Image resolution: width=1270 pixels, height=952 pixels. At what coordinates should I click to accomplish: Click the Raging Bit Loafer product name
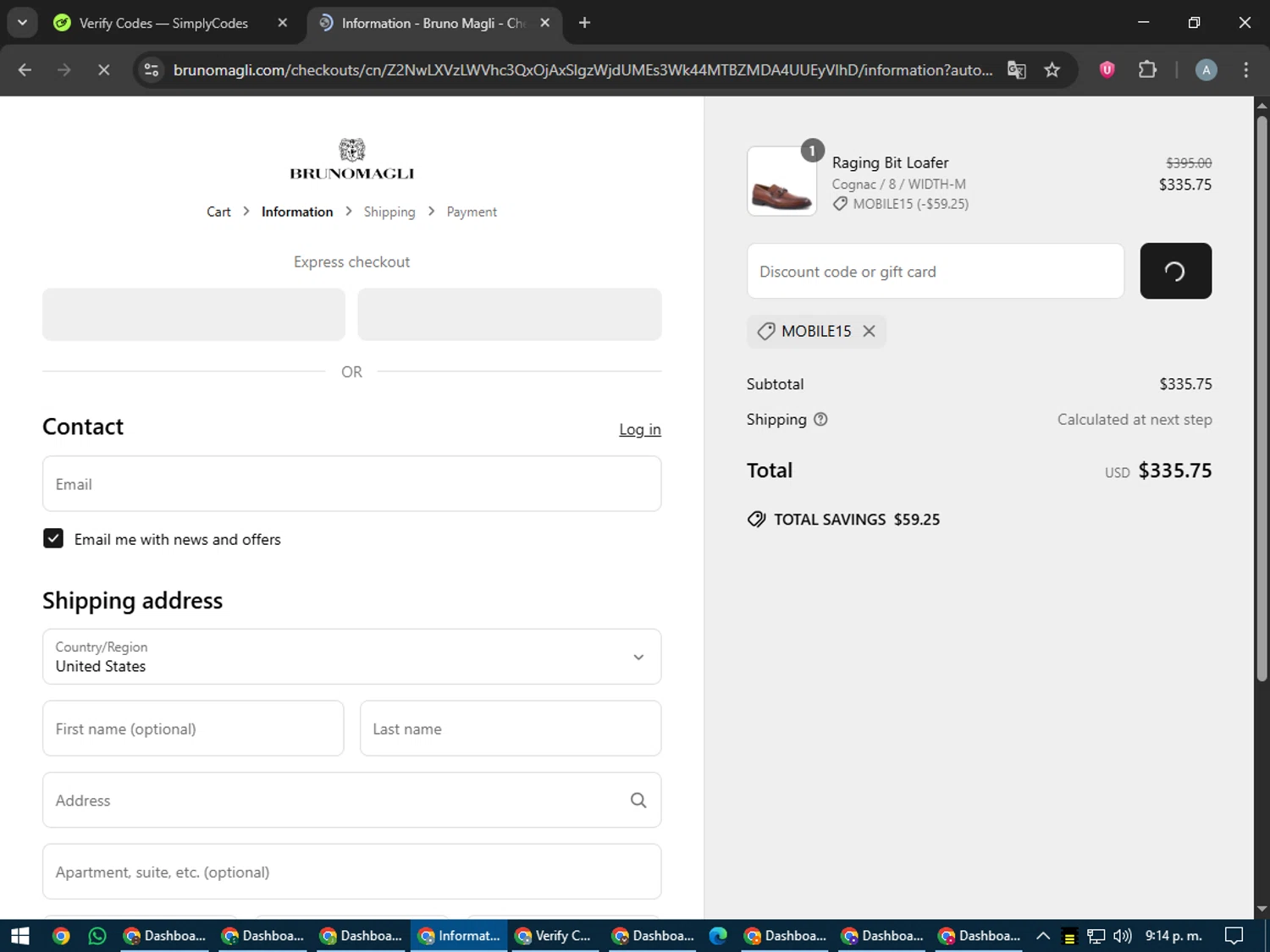(x=890, y=162)
